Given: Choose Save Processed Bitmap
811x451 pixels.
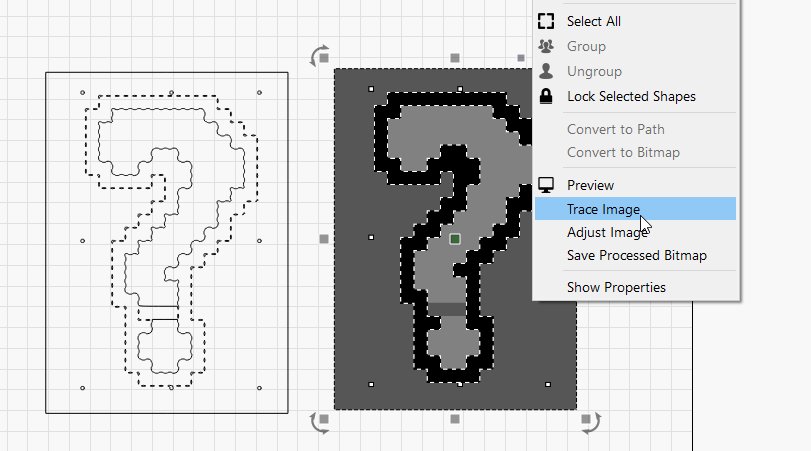Looking at the screenshot, I should (635, 255).
